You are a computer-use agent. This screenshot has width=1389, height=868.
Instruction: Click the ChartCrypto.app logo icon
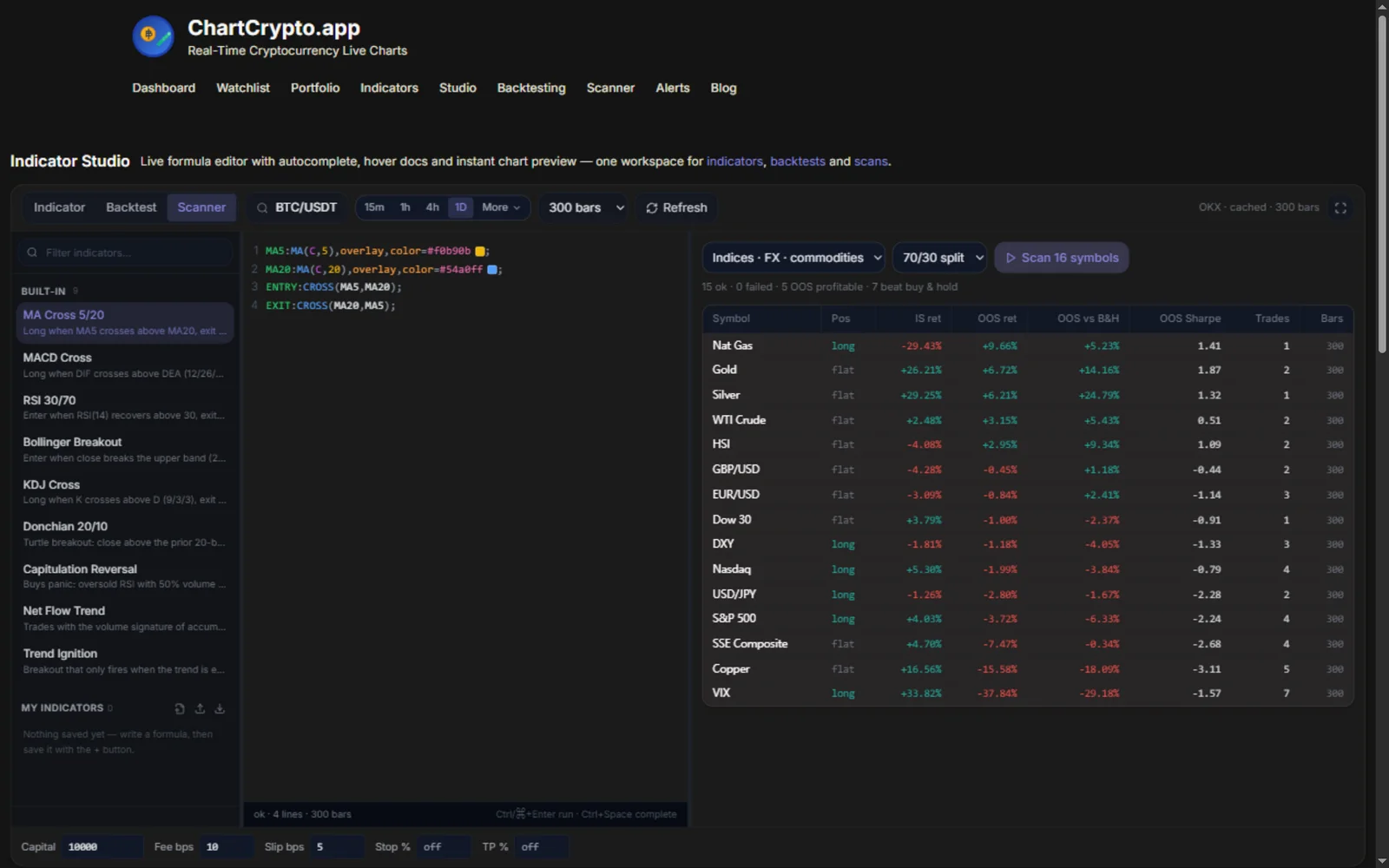153,36
